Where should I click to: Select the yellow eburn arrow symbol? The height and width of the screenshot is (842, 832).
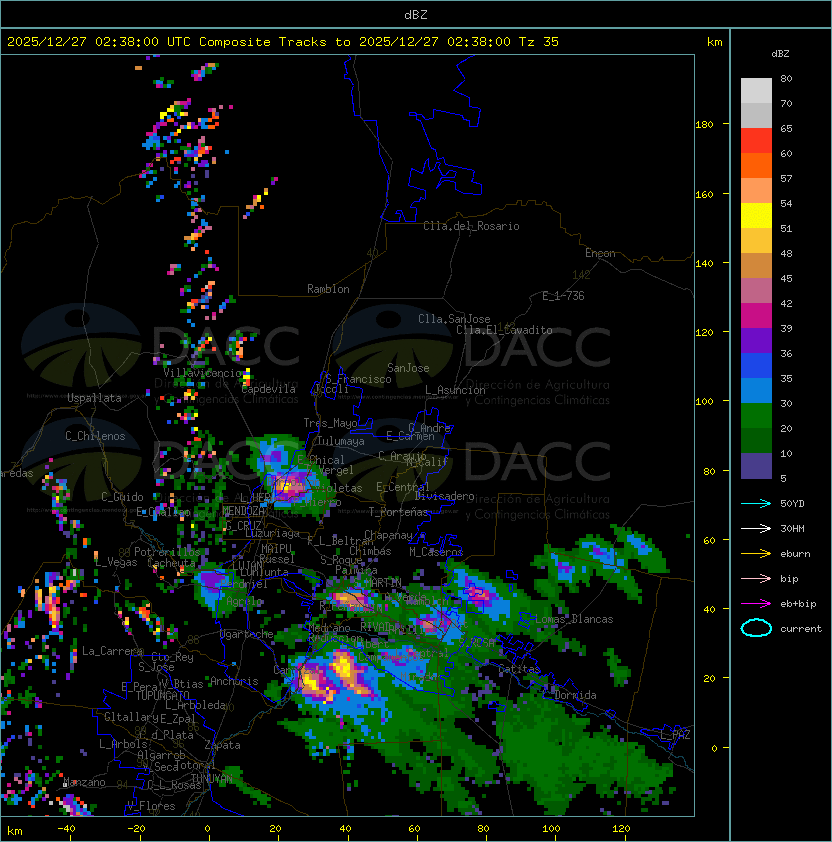756,554
